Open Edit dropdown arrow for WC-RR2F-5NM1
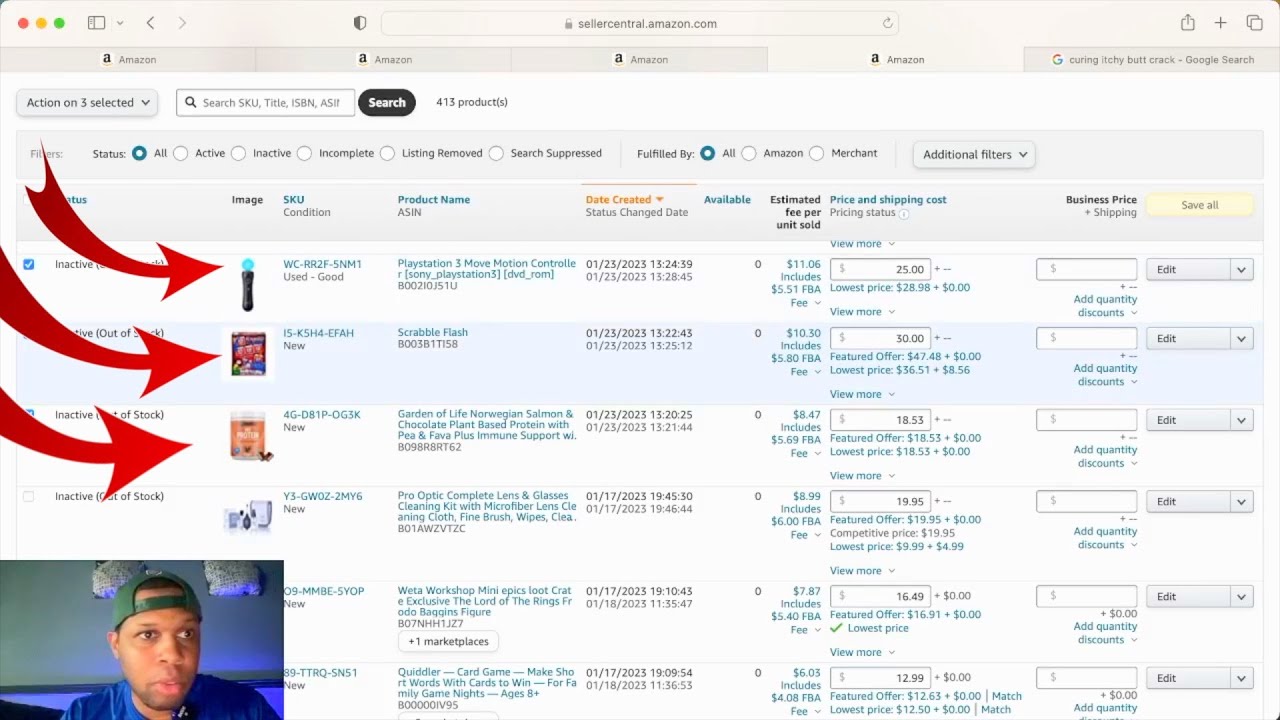The height and width of the screenshot is (720, 1280). tap(1241, 269)
